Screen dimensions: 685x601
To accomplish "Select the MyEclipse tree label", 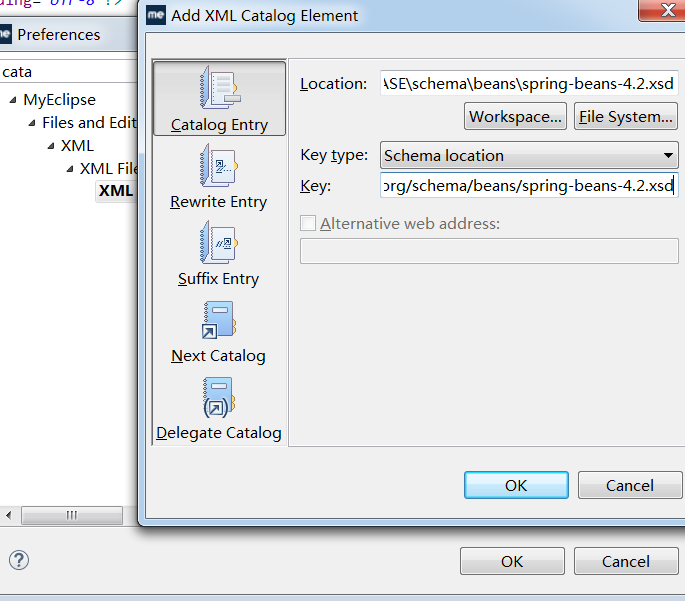I will pyautogui.click(x=59, y=100).
